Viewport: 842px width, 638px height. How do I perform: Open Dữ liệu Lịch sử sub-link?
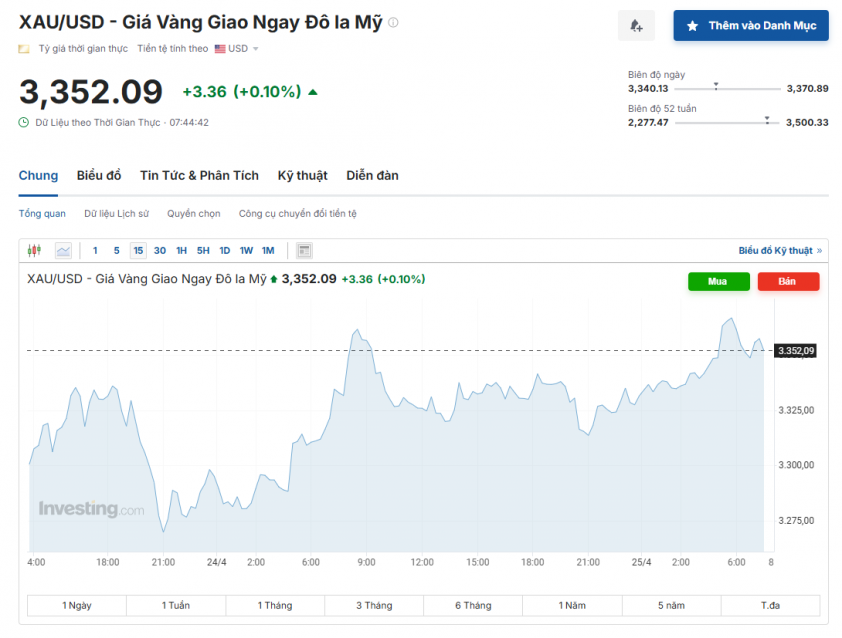(116, 213)
